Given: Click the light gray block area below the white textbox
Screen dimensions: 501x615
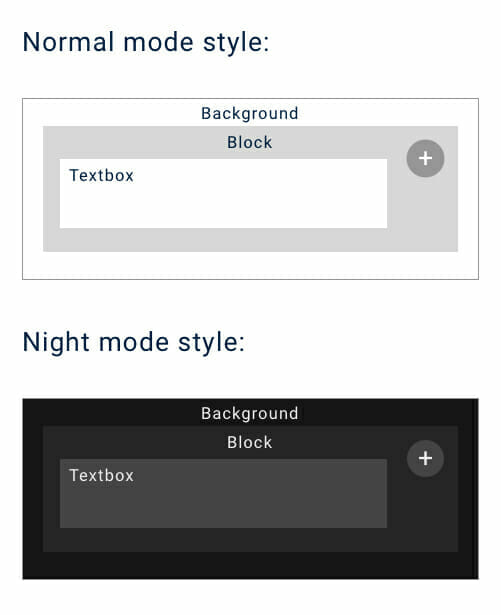Looking at the screenshot, I should coord(223,240).
